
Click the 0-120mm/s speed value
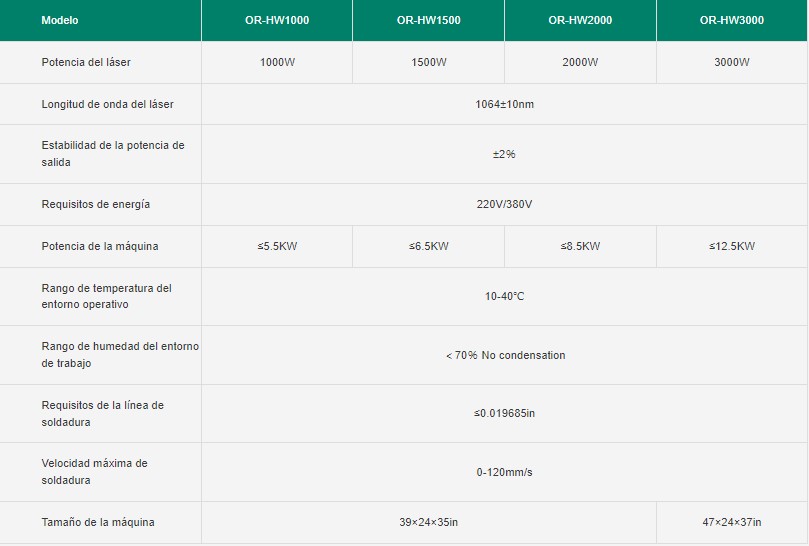click(x=504, y=472)
